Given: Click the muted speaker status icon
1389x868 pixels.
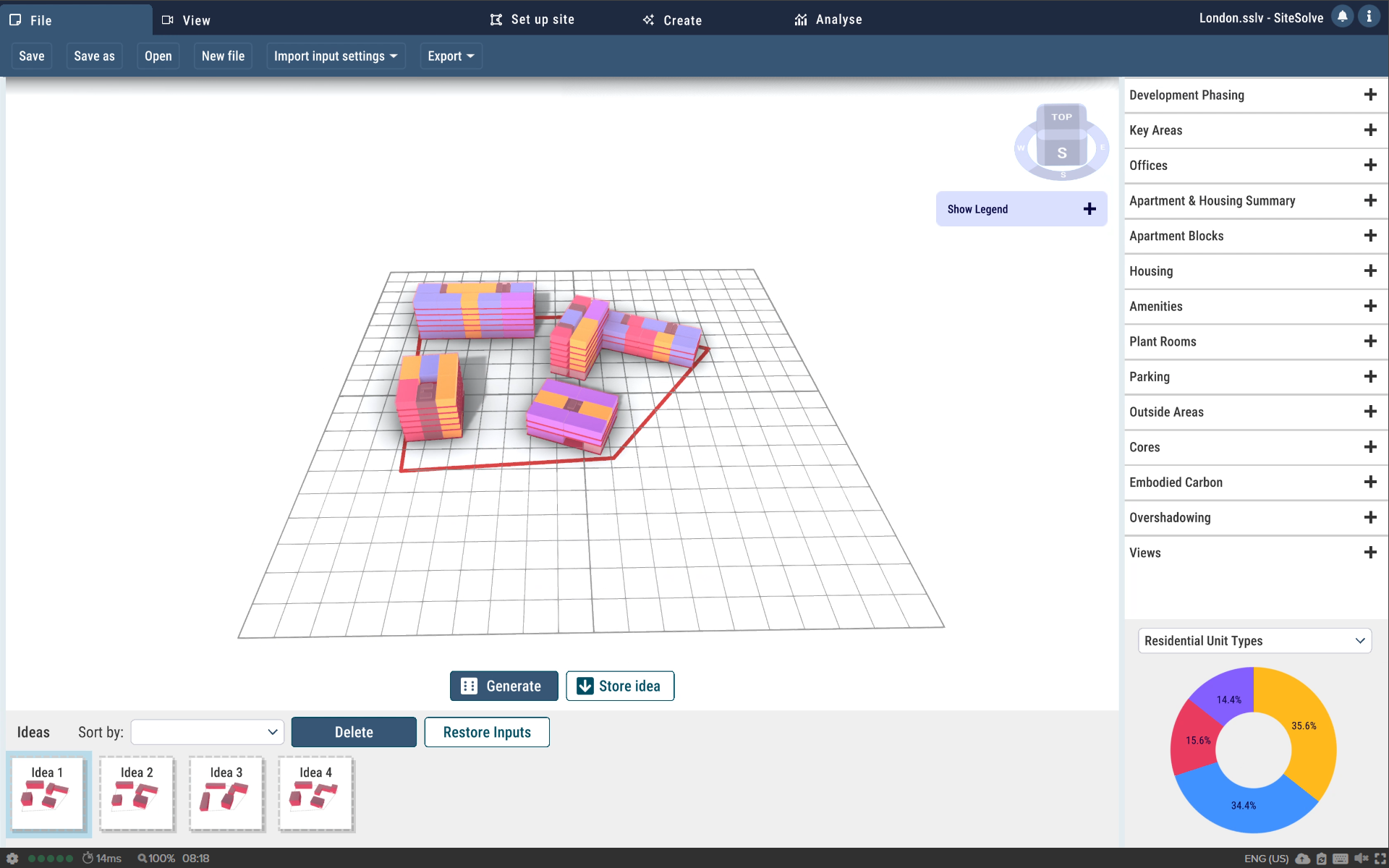Looking at the screenshot, I should 1361,859.
